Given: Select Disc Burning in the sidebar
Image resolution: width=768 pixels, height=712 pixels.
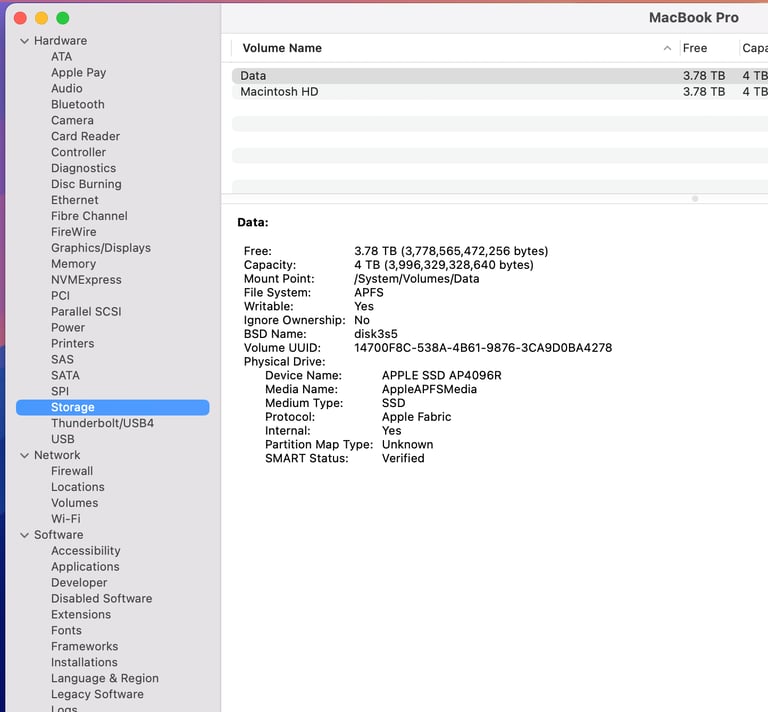Looking at the screenshot, I should pyautogui.click(x=86, y=184).
